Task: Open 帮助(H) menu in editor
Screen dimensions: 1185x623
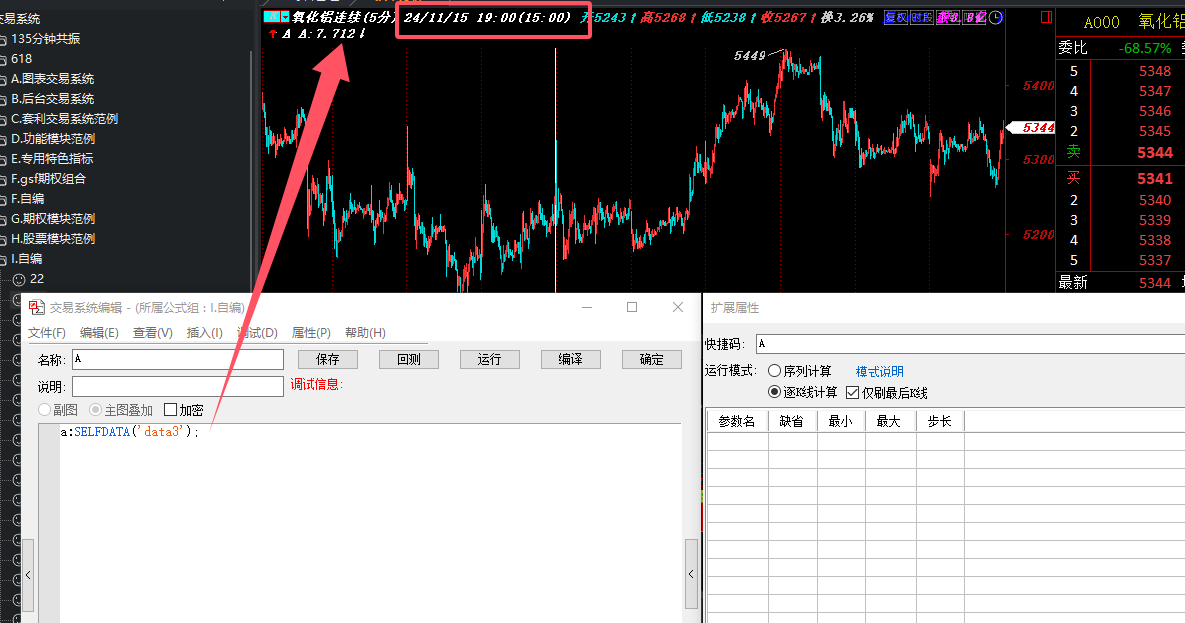Action: [365, 333]
